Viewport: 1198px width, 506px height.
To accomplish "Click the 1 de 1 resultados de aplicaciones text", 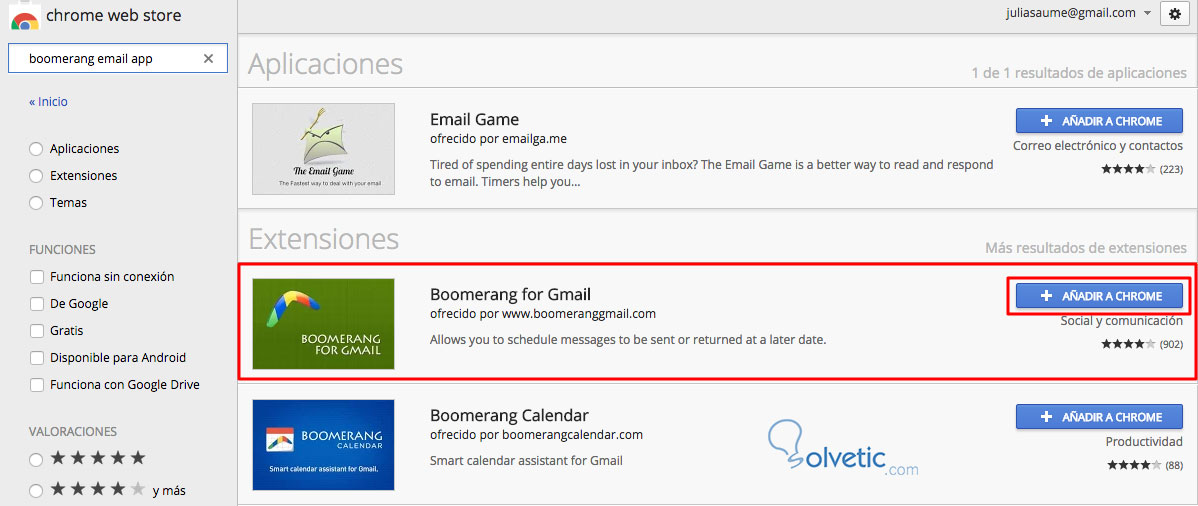I will tap(1079, 73).
